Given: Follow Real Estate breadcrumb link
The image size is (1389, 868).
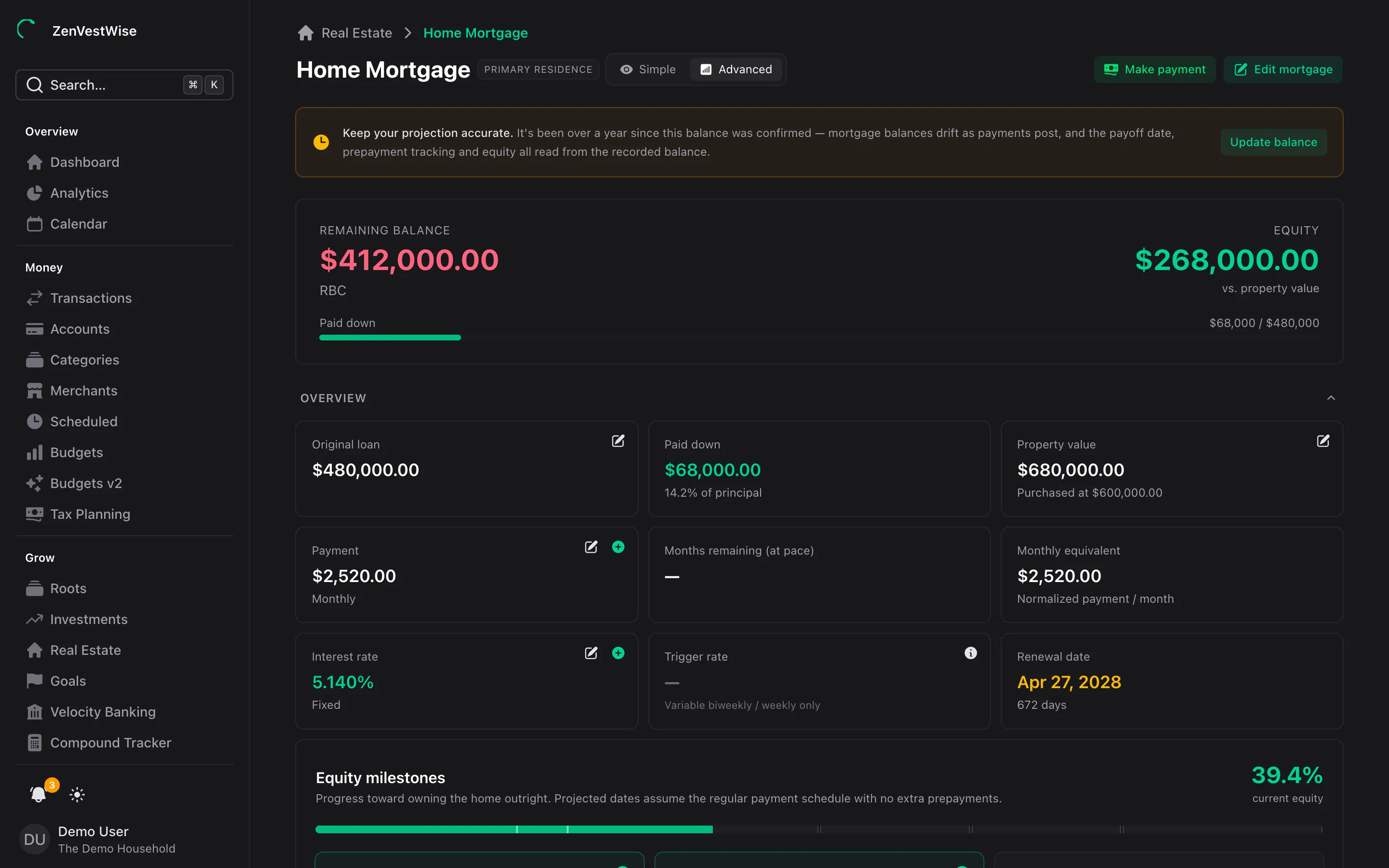Looking at the screenshot, I should [356, 33].
